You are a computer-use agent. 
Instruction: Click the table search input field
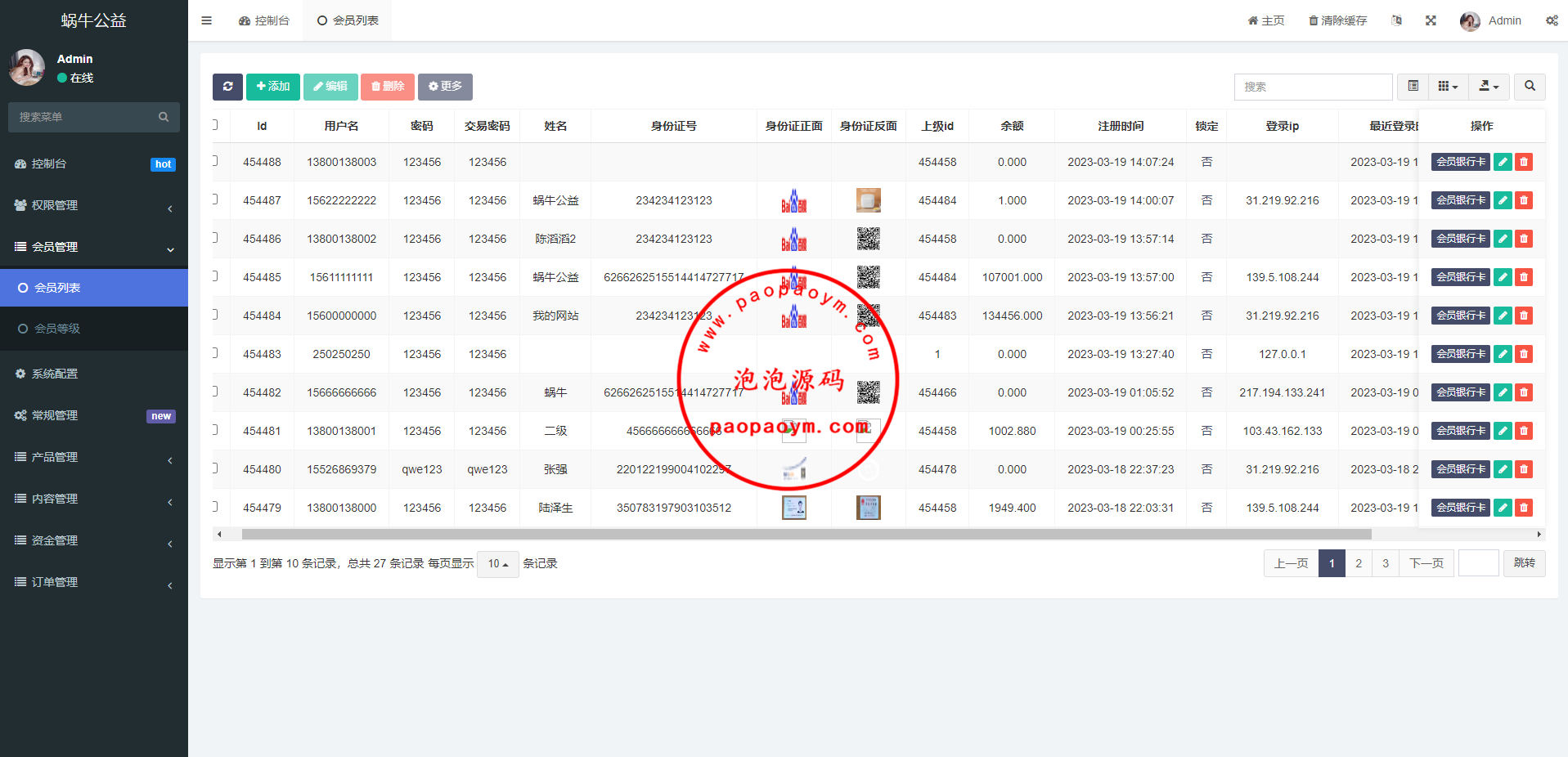[1313, 87]
